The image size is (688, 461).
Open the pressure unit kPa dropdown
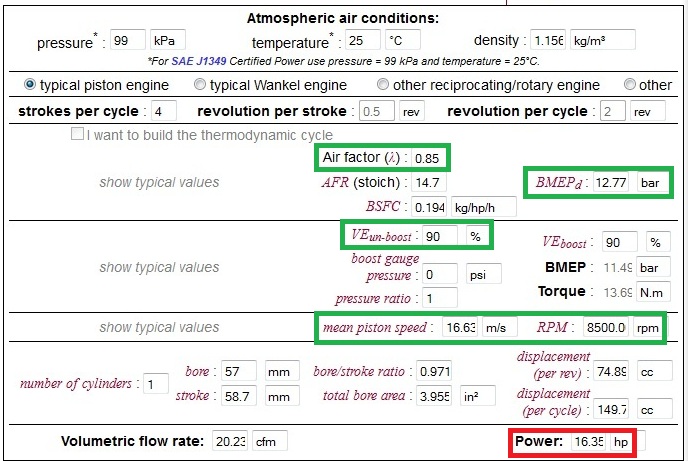[x=167, y=41]
